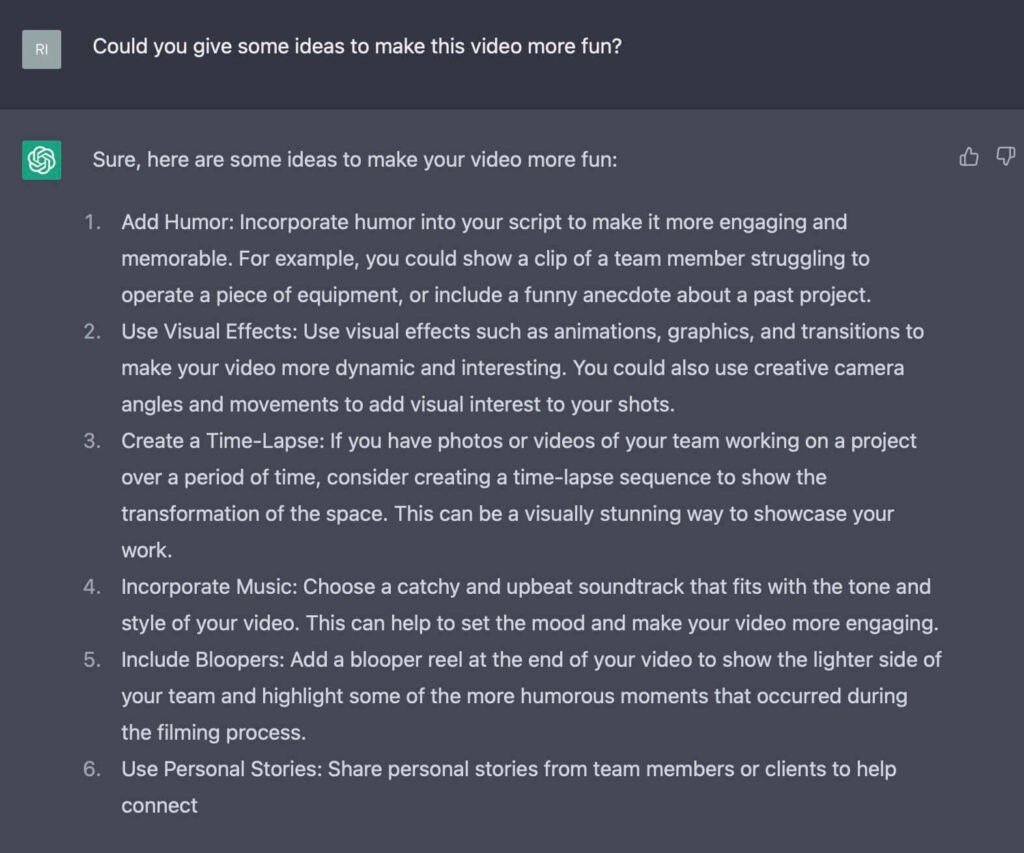
Task: Click the 'Use Personal Stories' list item
Action: tap(509, 787)
